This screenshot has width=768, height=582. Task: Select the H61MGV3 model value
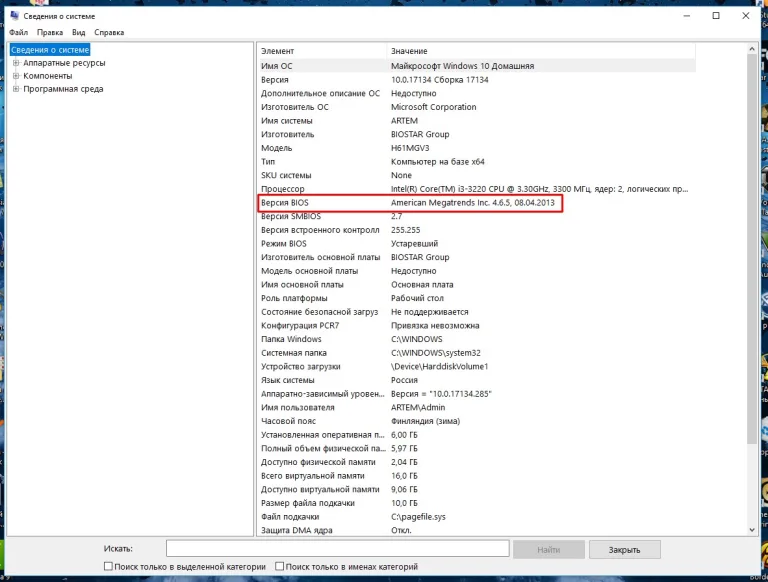pyautogui.click(x=410, y=148)
